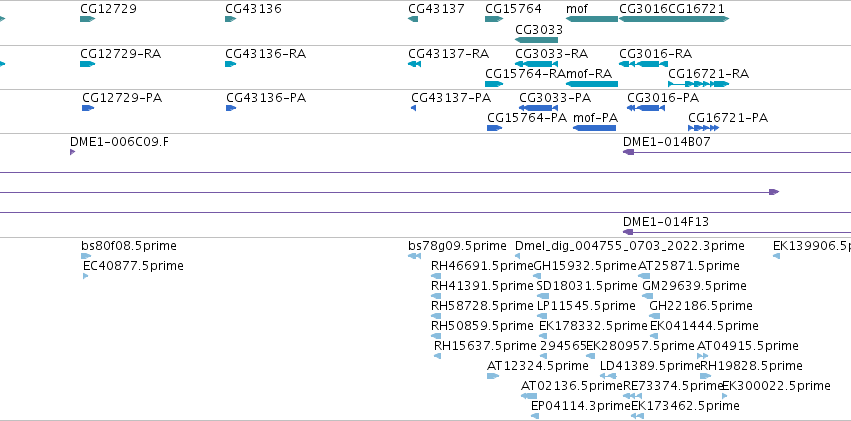The height and width of the screenshot is (421, 851).
Task: Click the DME1-006C09.F feature
Action: pyautogui.click(x=73, y=152)
